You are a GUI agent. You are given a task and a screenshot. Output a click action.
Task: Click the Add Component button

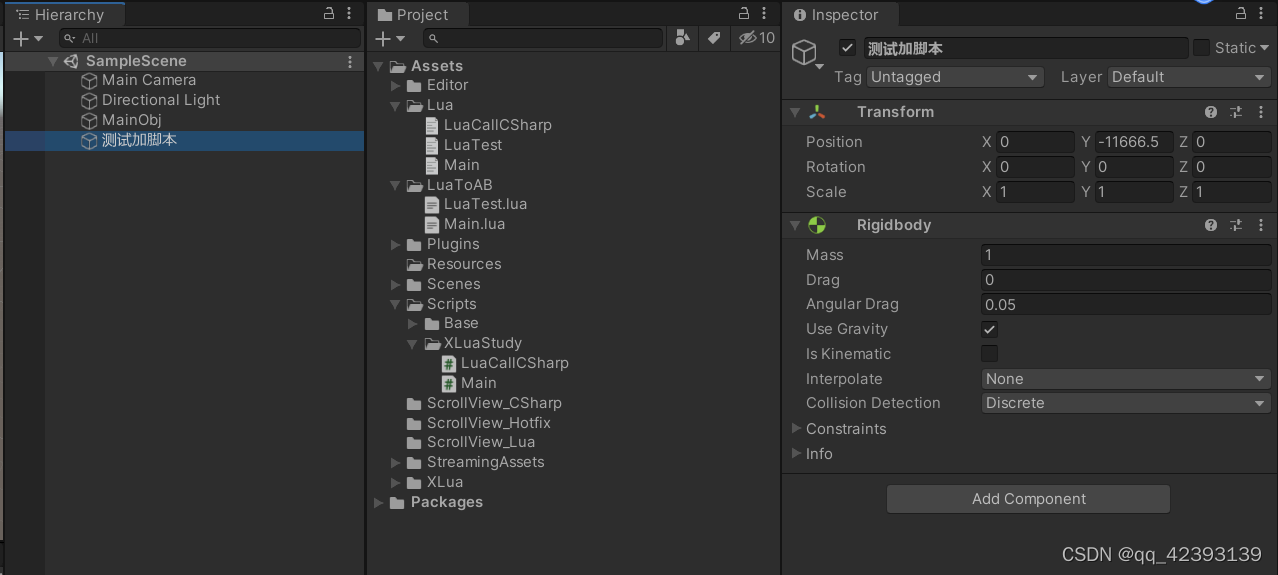[x=1029, y=499]
